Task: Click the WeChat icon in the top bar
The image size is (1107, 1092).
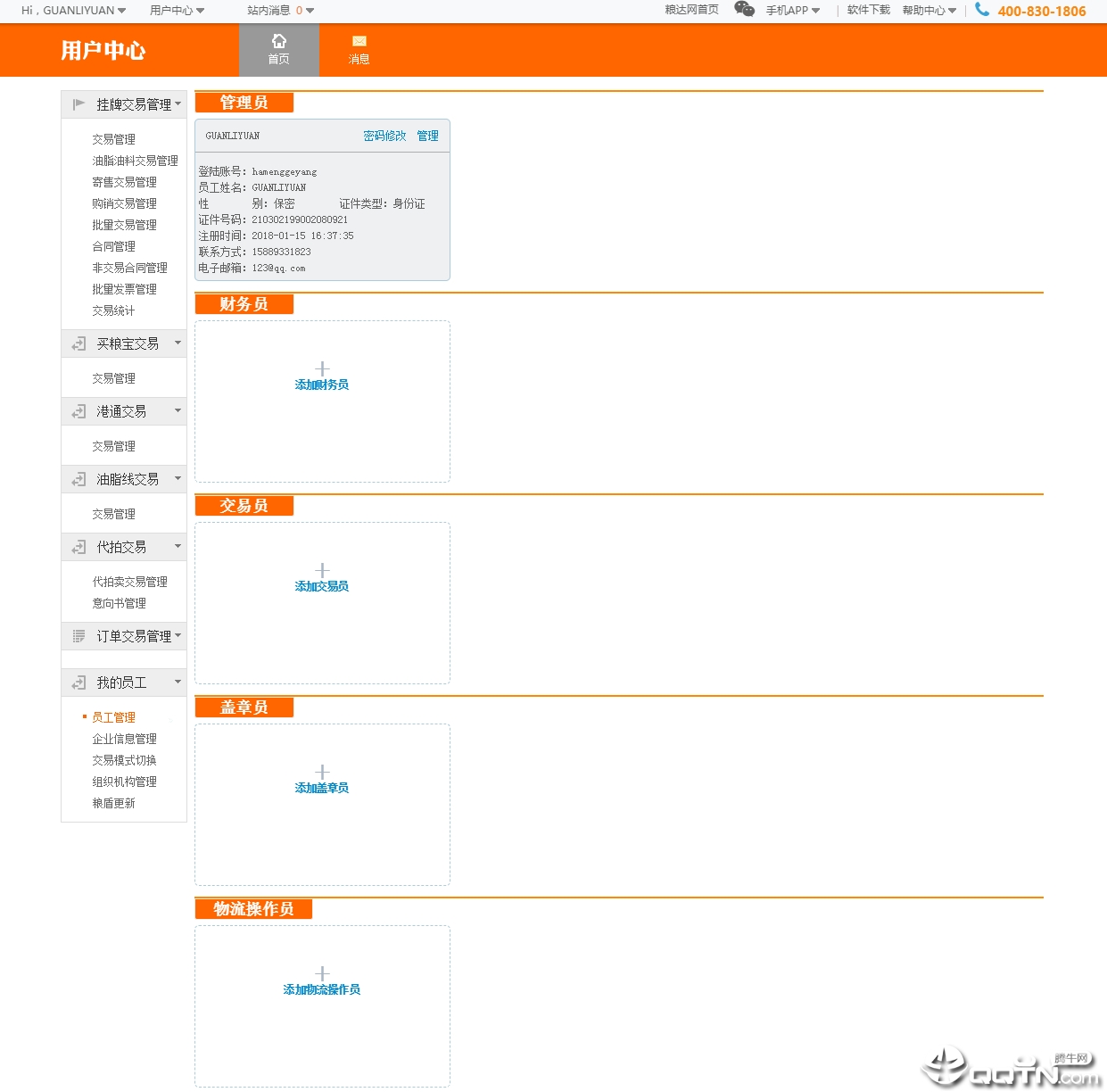Action: coord(744,9)
